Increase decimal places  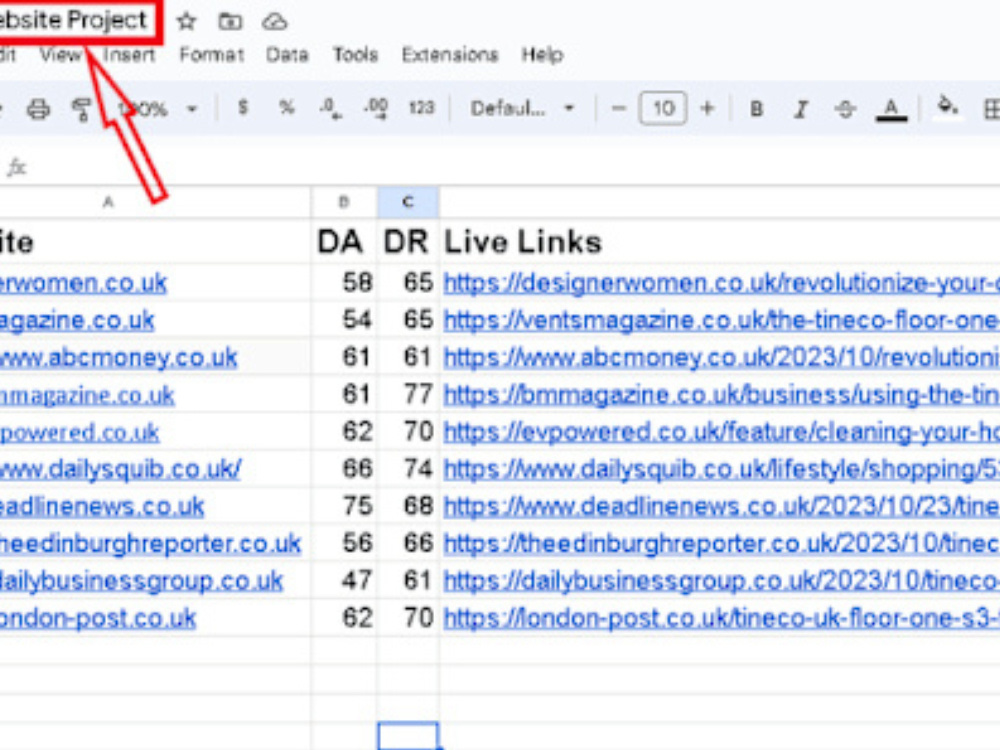(376, 108)
